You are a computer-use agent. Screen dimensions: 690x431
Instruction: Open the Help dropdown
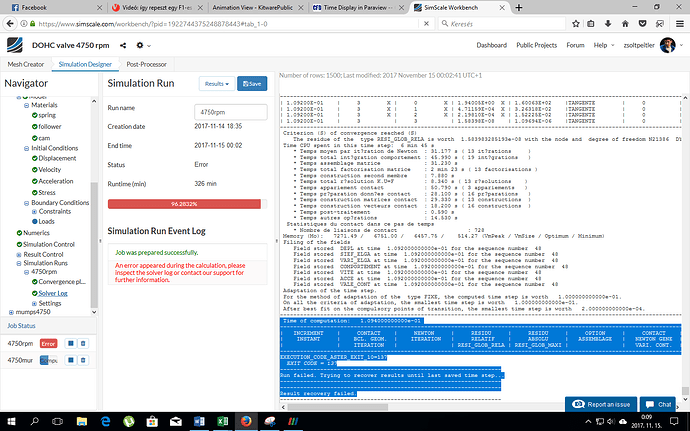click(604, 45)
